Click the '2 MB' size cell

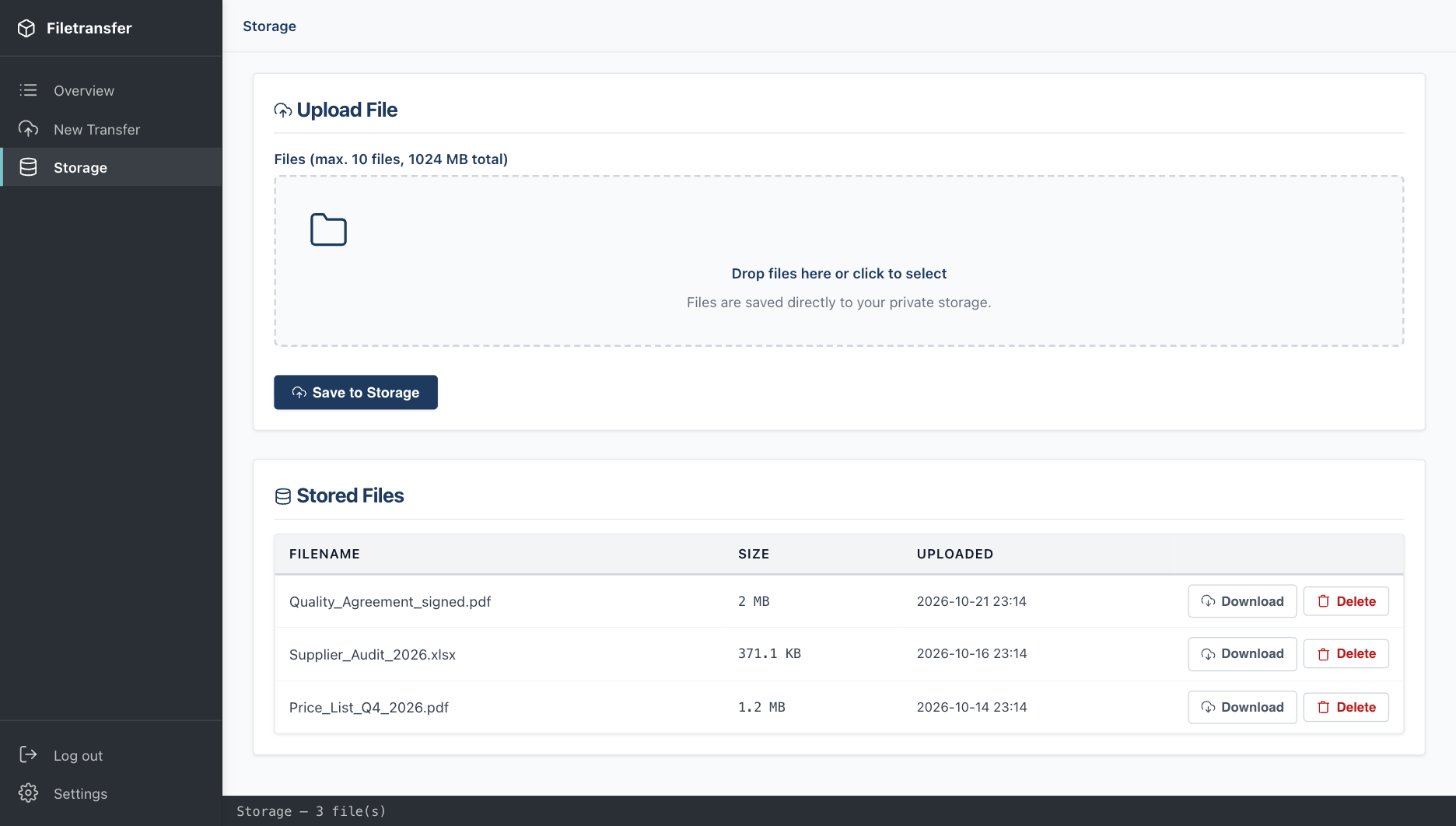point(754,601)
